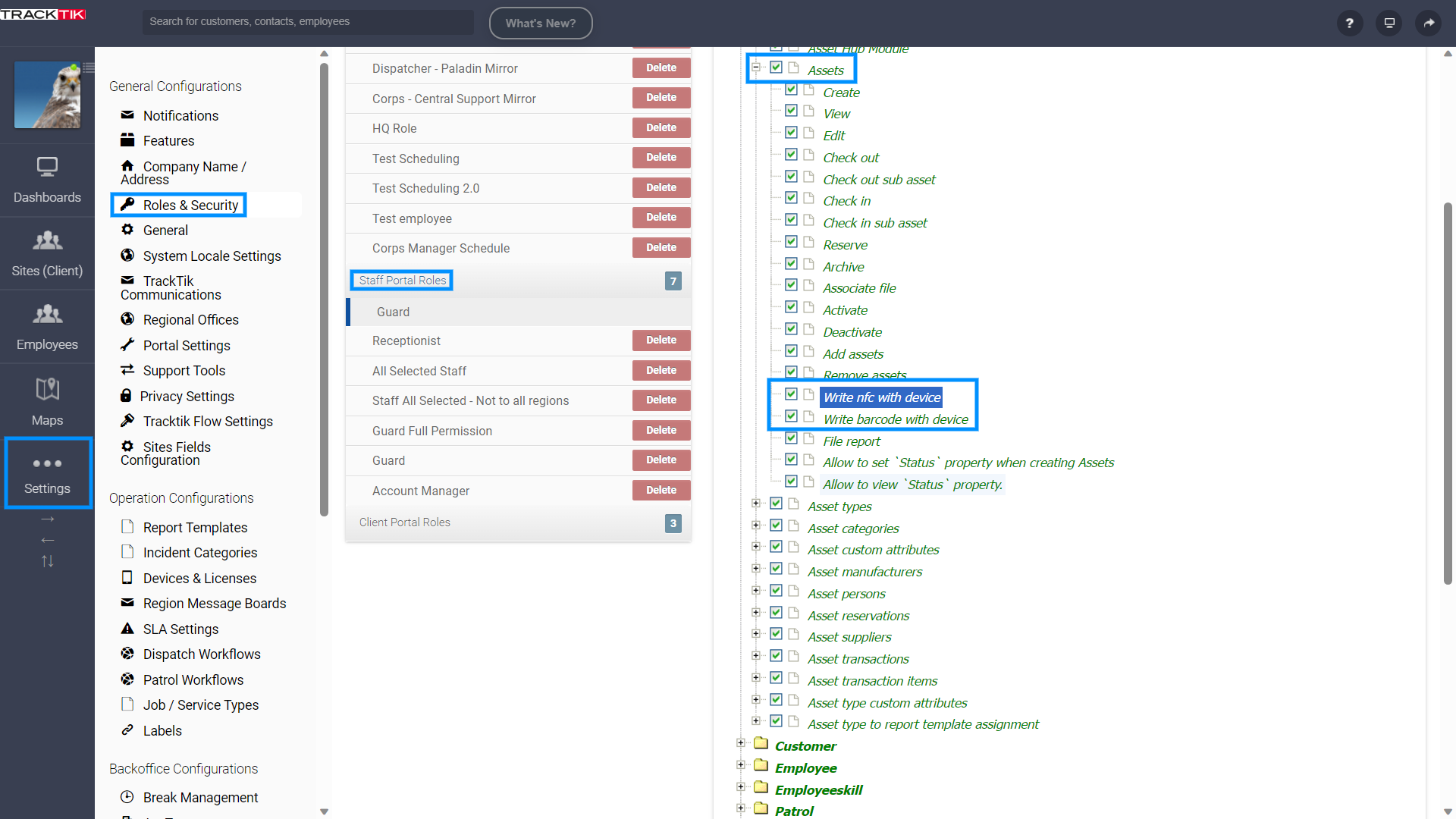The width and height of the screenshot is (1456, 819).
Task: Uncheck the Write nfc with device permission
Action: pyautogui.click(x=791, y=394)
